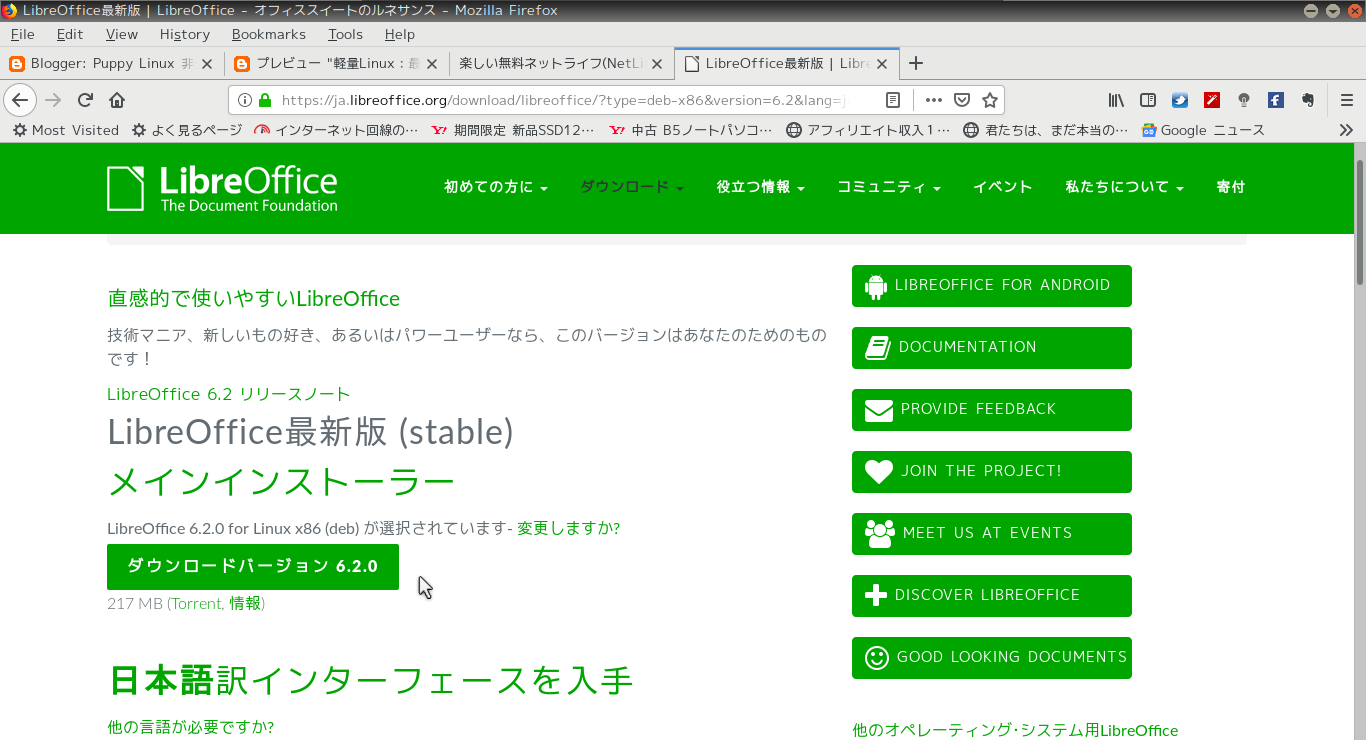
Task: Open the Edit menu
Action: click(70, 34)
